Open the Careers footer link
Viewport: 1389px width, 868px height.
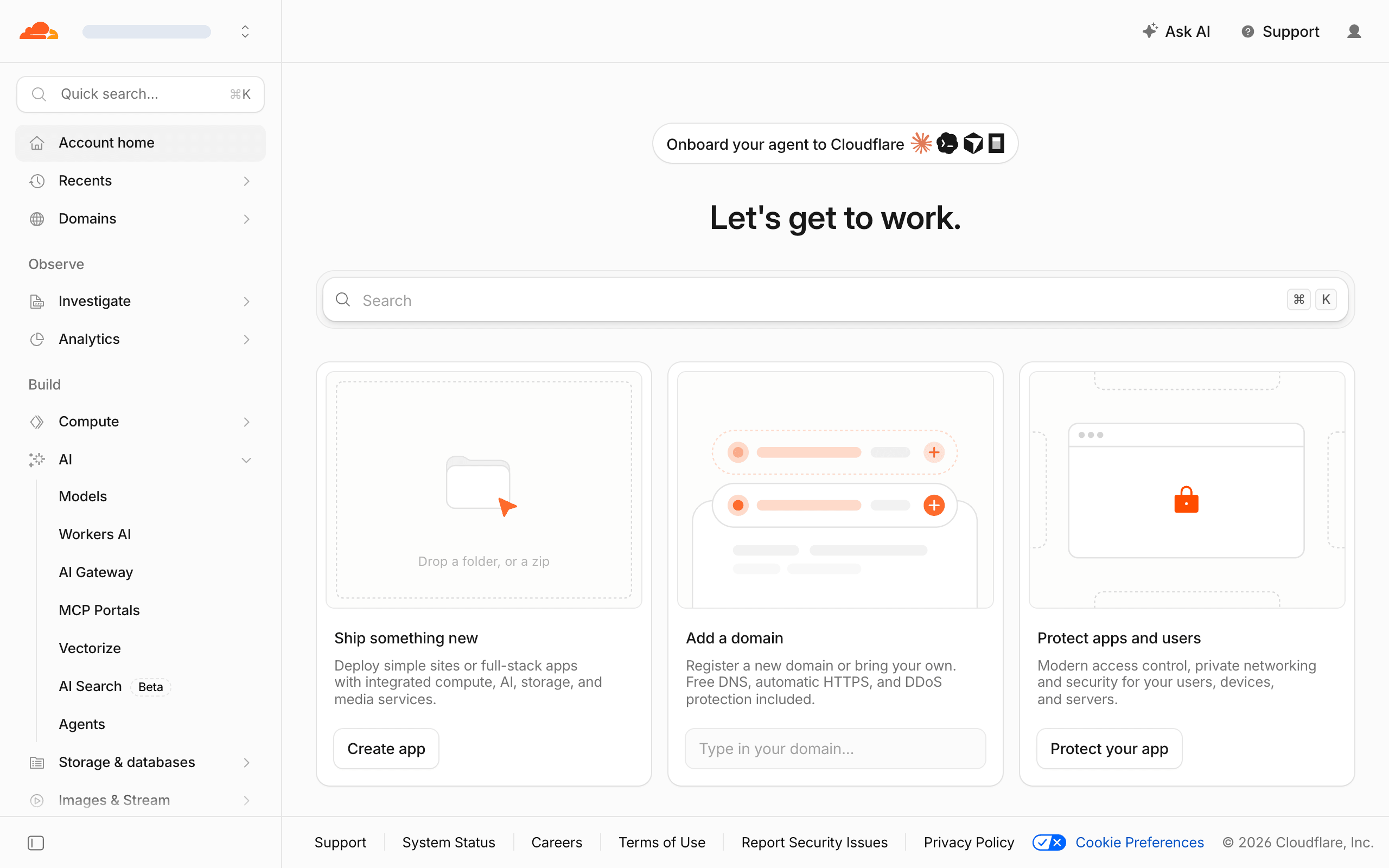557,842
